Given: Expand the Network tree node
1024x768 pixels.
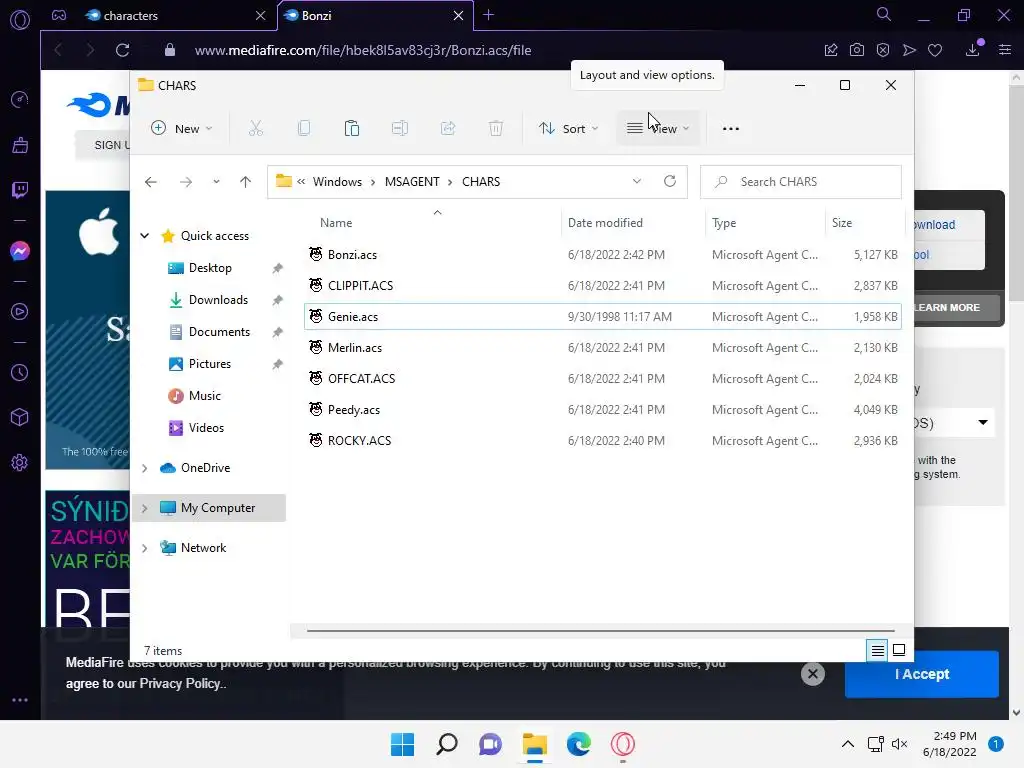Looking at the screenshot, I should 145,548.
